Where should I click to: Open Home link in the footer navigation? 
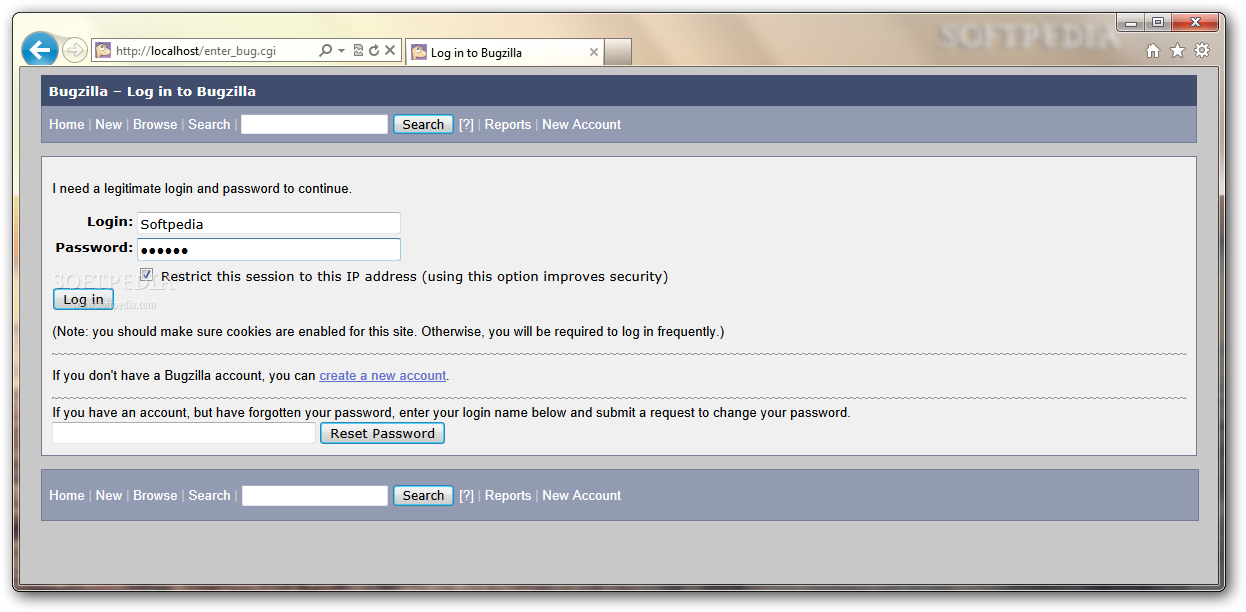pos(67,495)
